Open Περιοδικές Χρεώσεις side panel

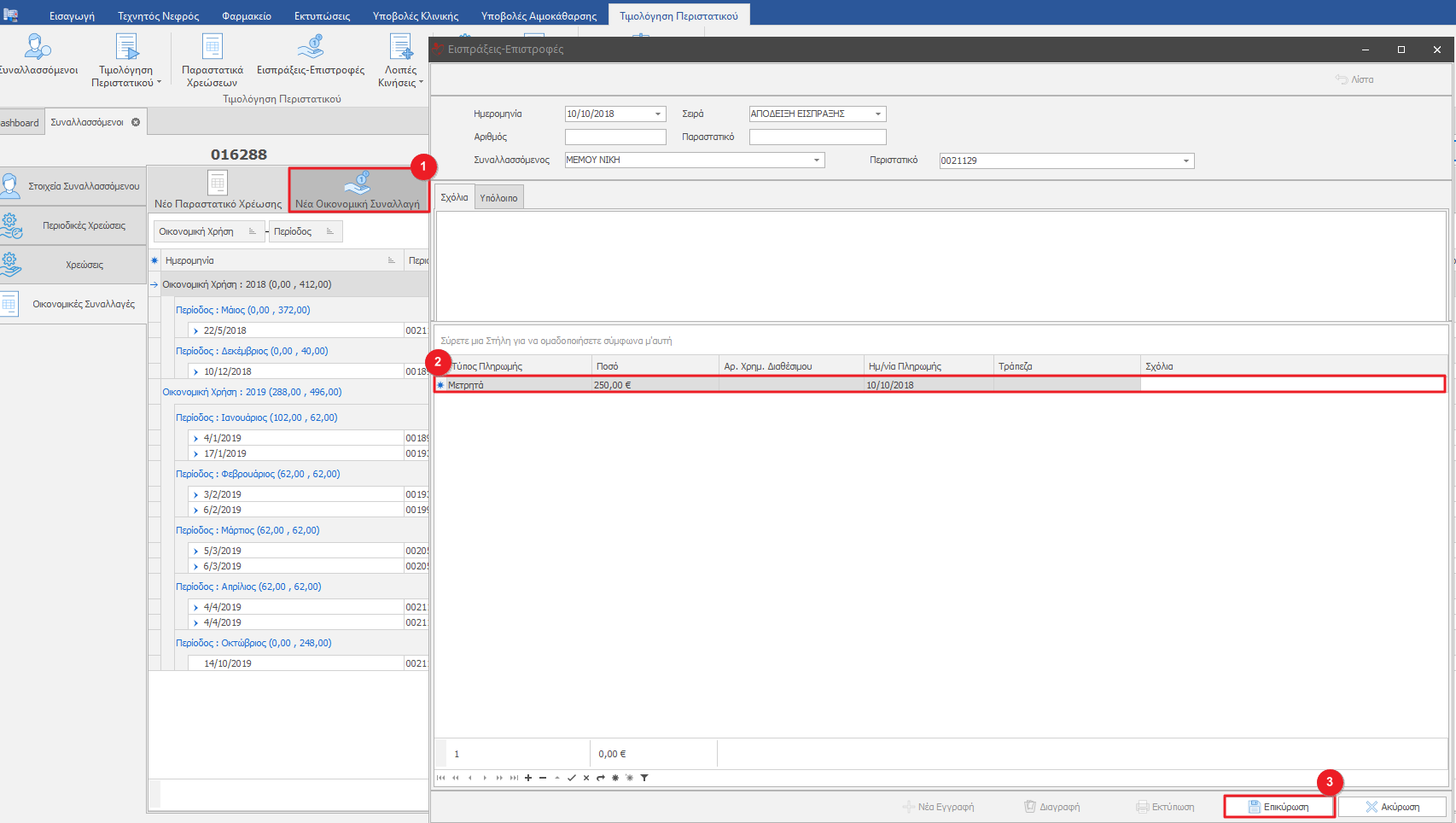[73, 225]
